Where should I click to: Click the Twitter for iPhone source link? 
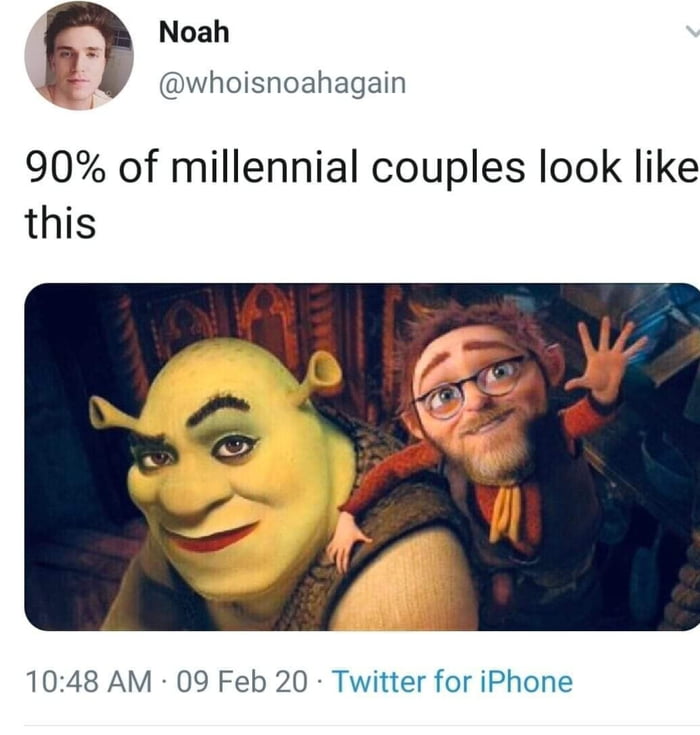(452, 681)
